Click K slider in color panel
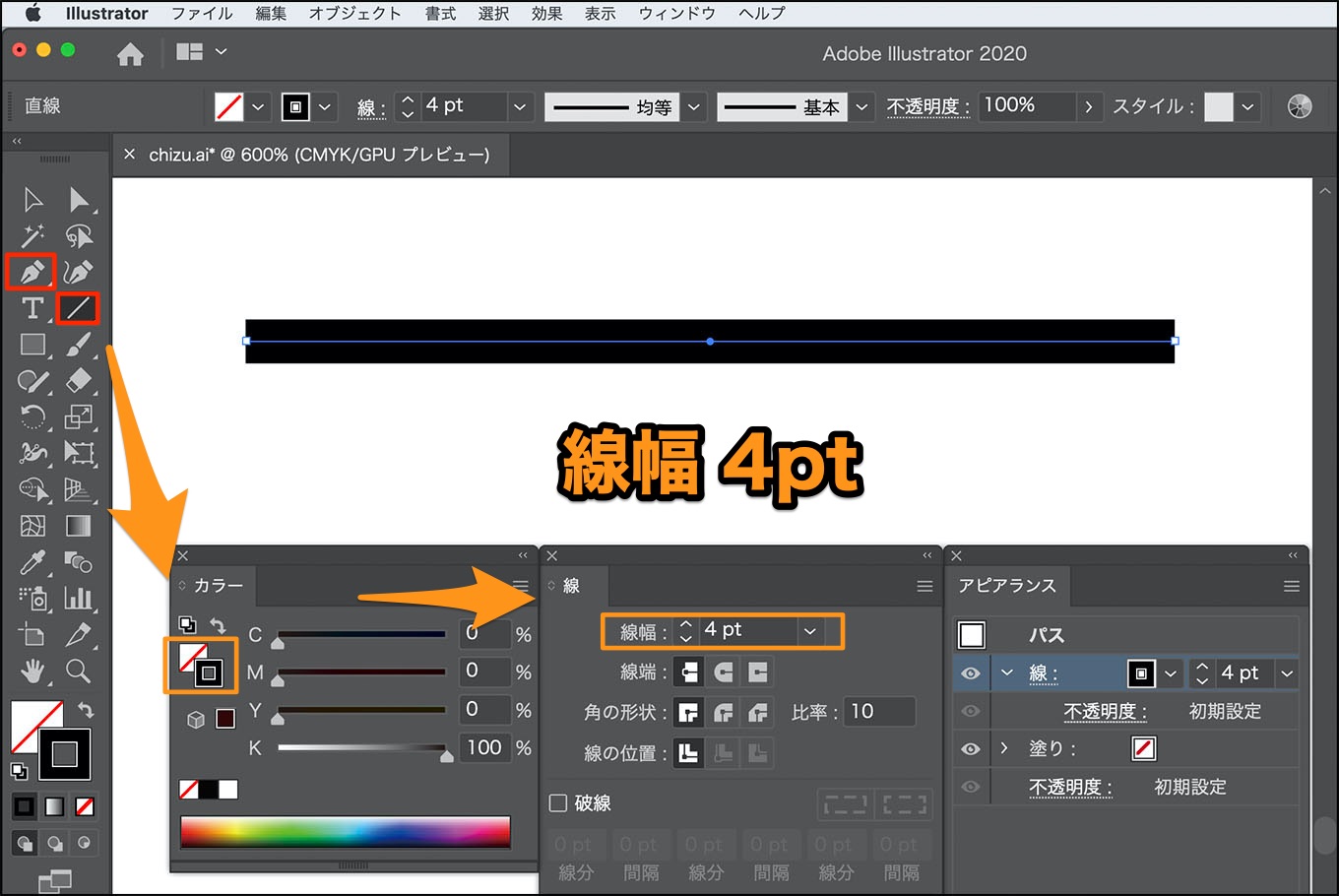This screenshot has width=1339, height=896. click(x=361, y=748)
